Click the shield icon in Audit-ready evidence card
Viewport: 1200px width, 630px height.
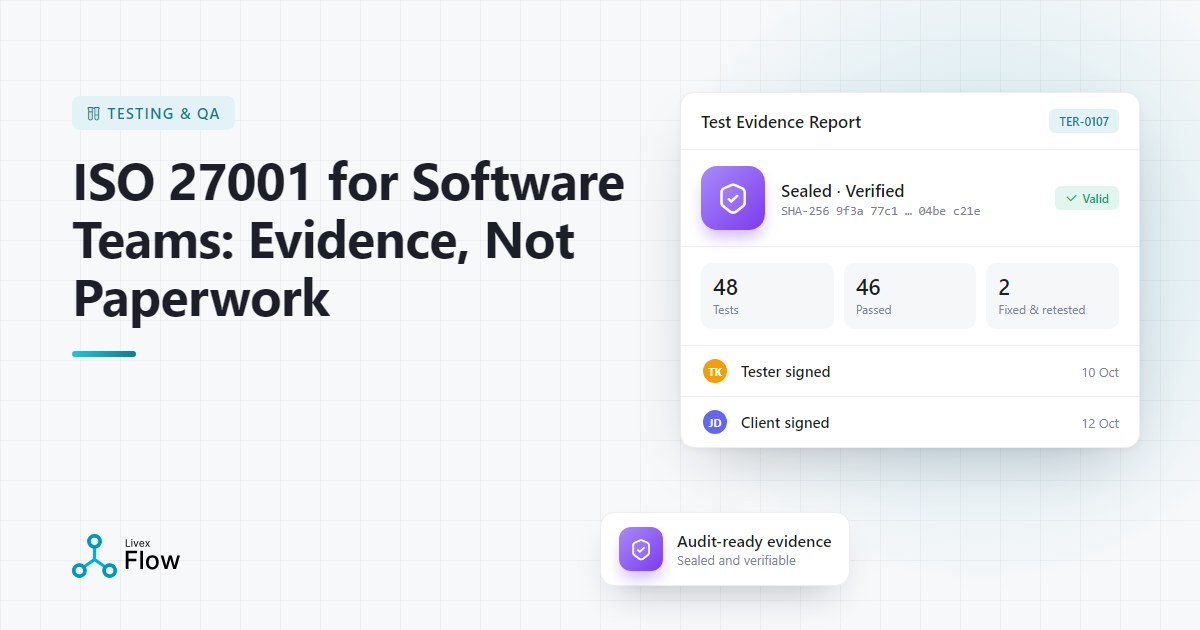[641, 549]
